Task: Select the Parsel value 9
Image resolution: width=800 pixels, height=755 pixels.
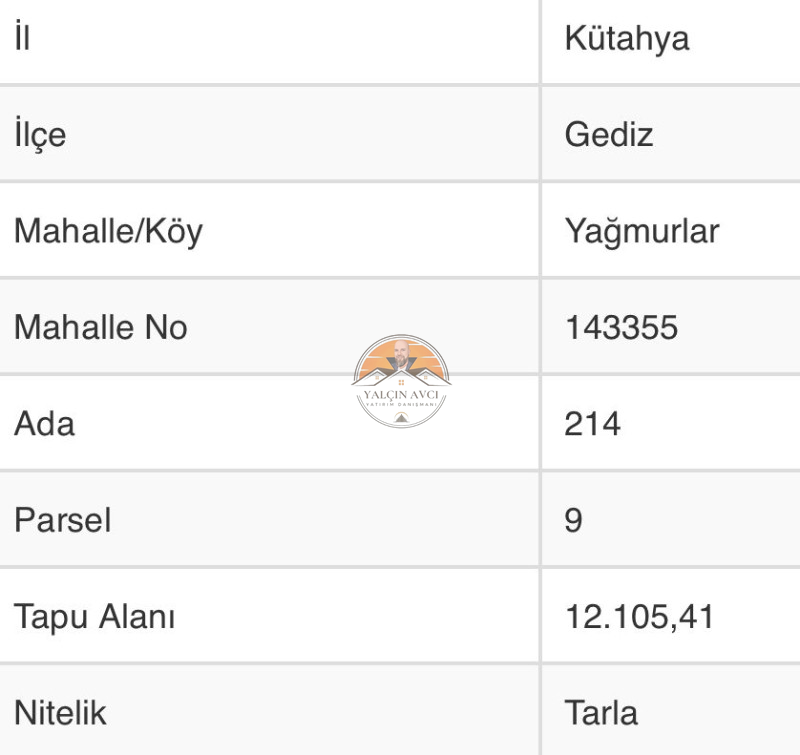Action: pos(573,520)
